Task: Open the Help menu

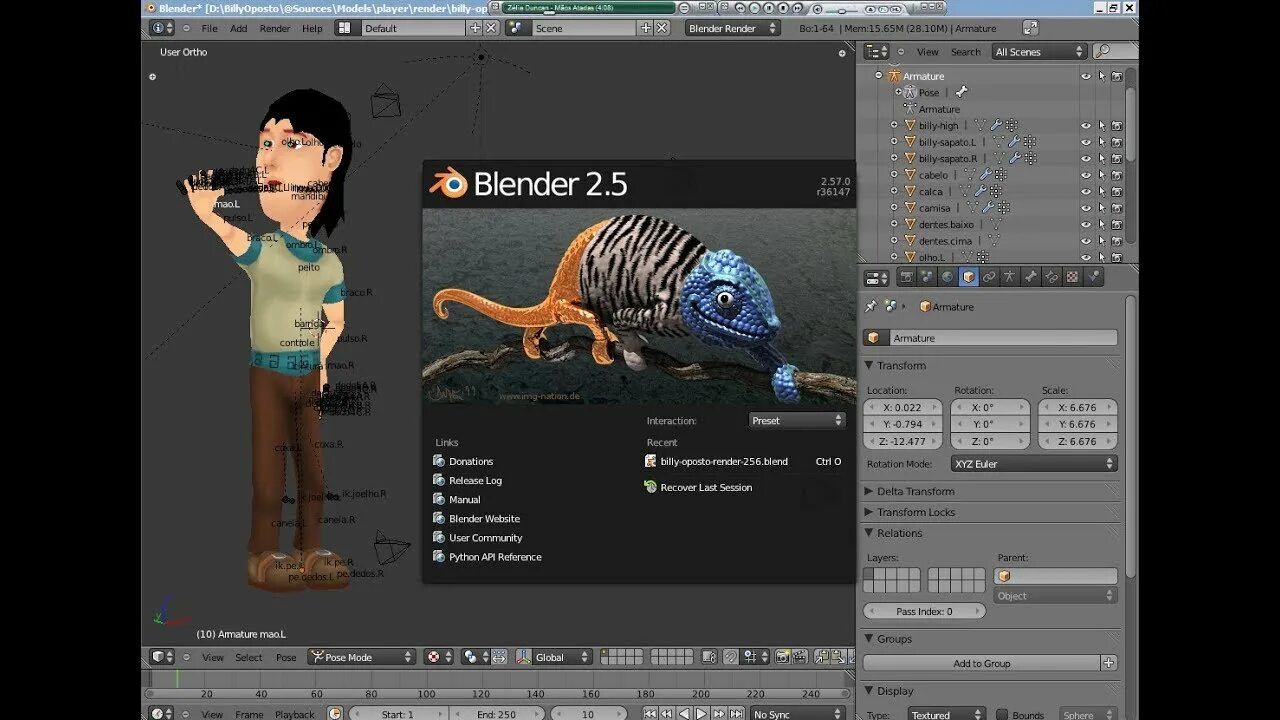Action: (312, 28)
